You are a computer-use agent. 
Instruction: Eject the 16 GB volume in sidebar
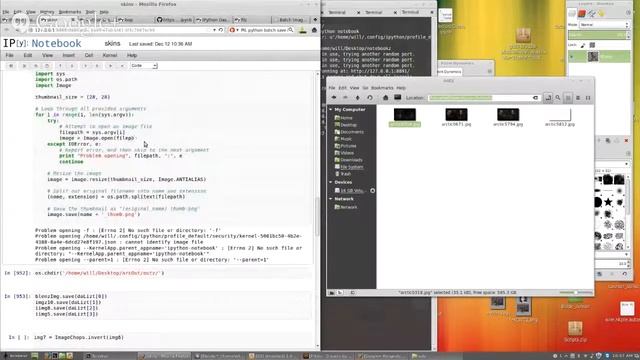tap(372, 191)
